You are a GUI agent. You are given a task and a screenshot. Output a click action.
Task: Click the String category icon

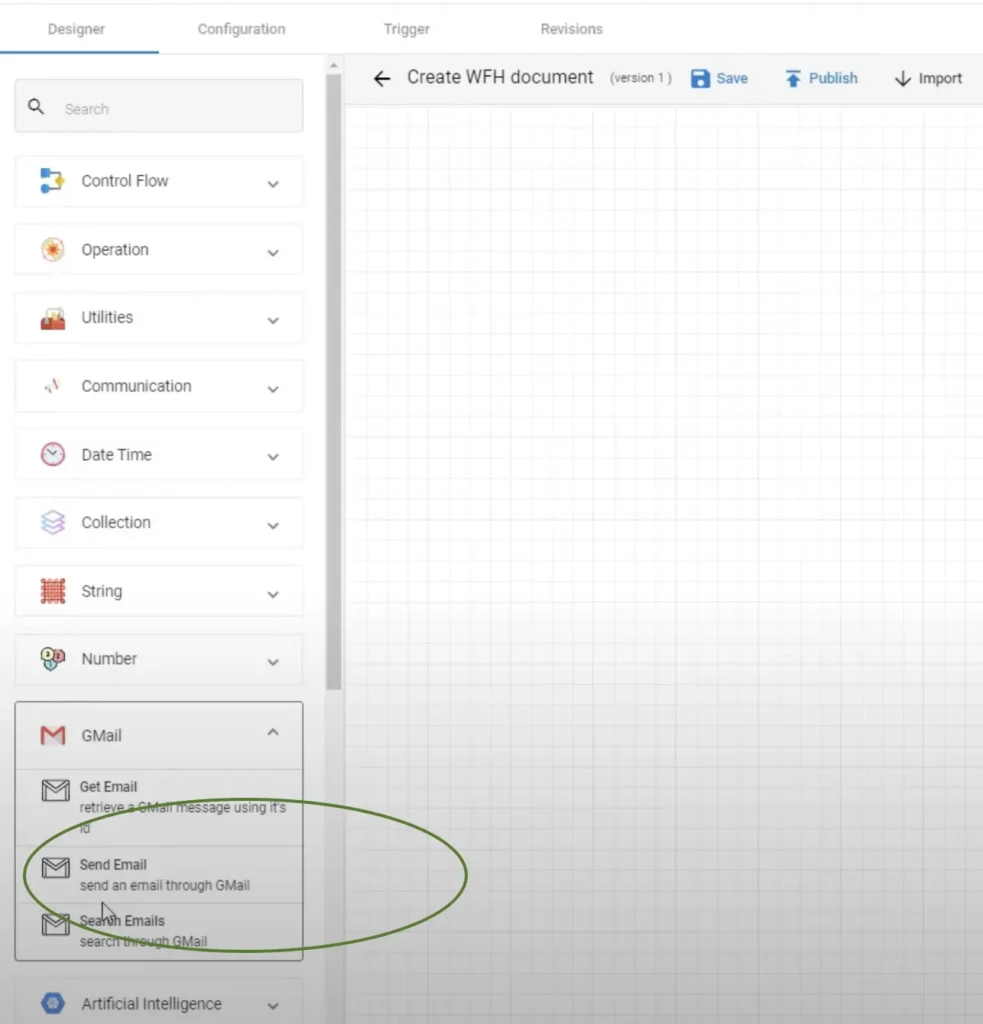52,591
